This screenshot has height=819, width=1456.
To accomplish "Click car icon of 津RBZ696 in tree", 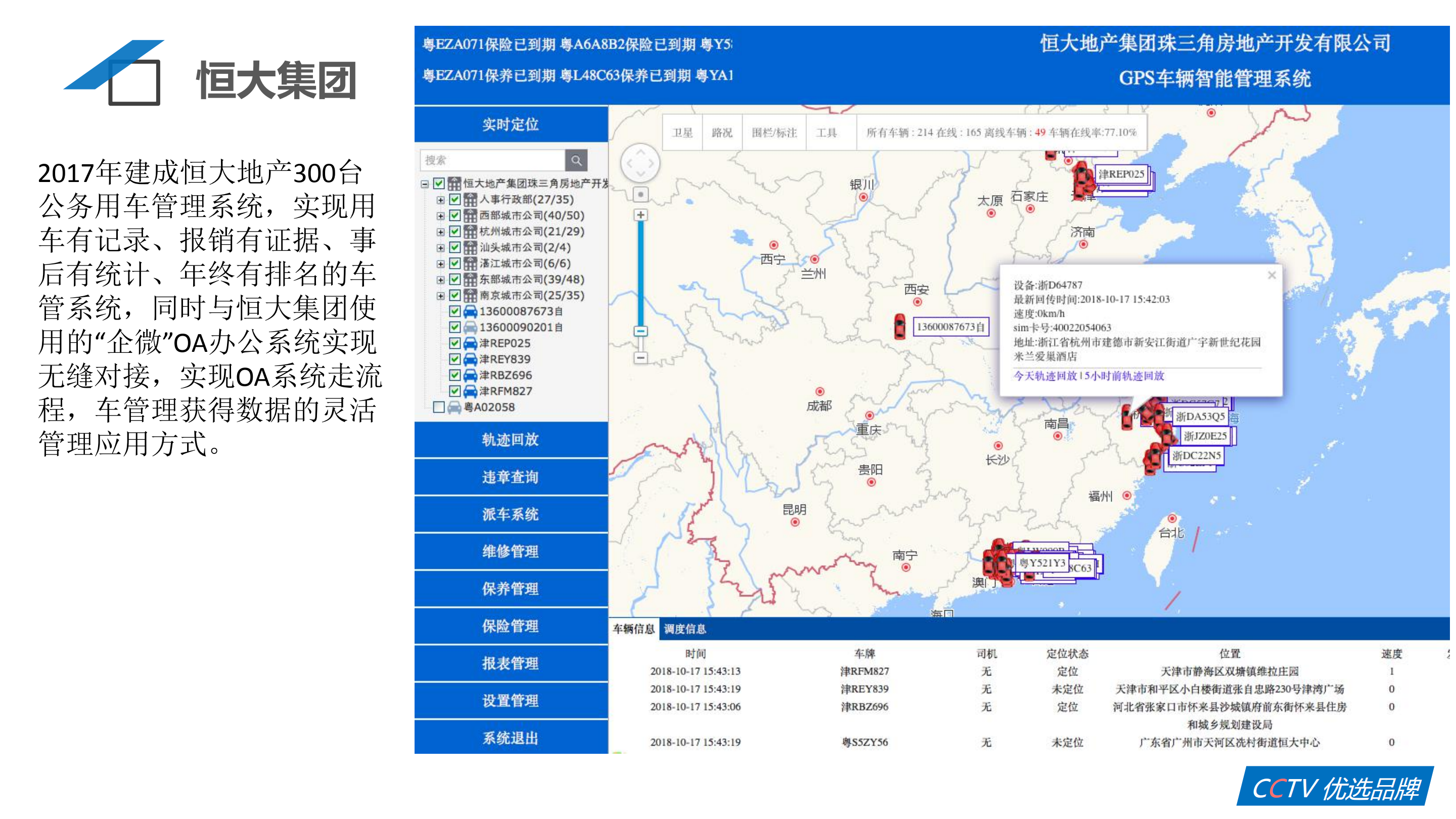I will coord(470,375).
